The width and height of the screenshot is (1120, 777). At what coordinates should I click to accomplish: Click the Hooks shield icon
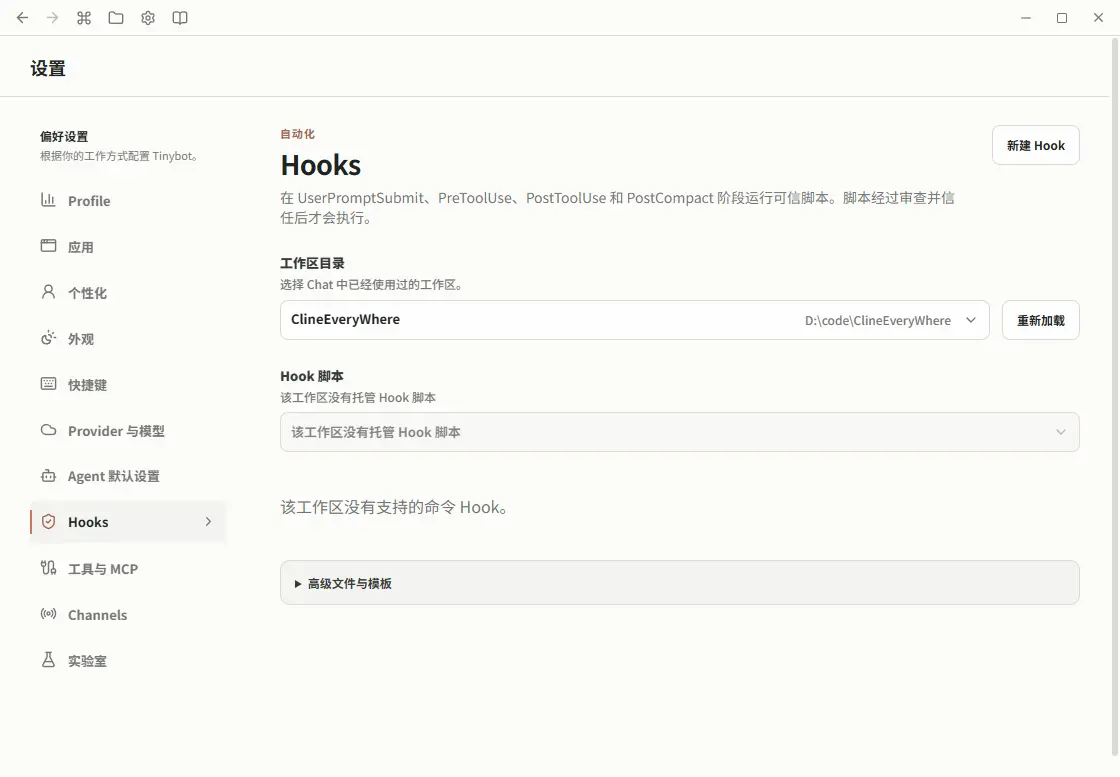pyautogui.click(x=48, y=521)
